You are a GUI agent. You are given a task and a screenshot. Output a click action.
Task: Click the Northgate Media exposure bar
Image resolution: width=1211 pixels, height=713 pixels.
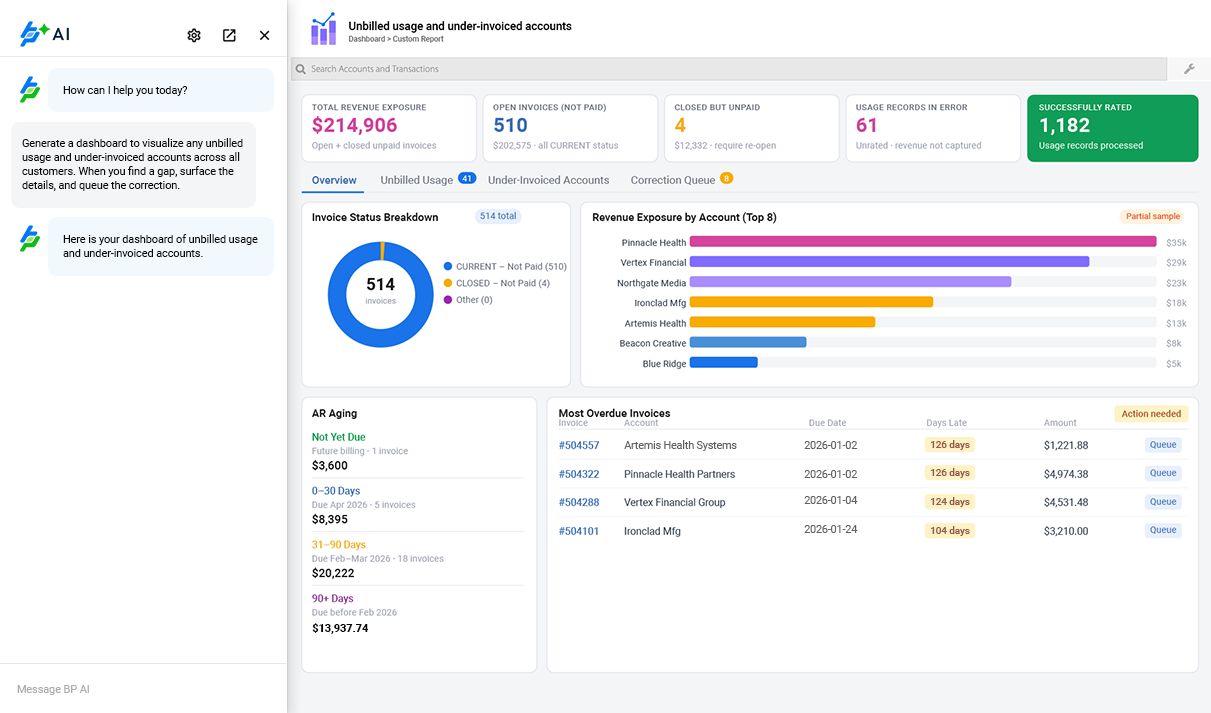pos(850,282)
